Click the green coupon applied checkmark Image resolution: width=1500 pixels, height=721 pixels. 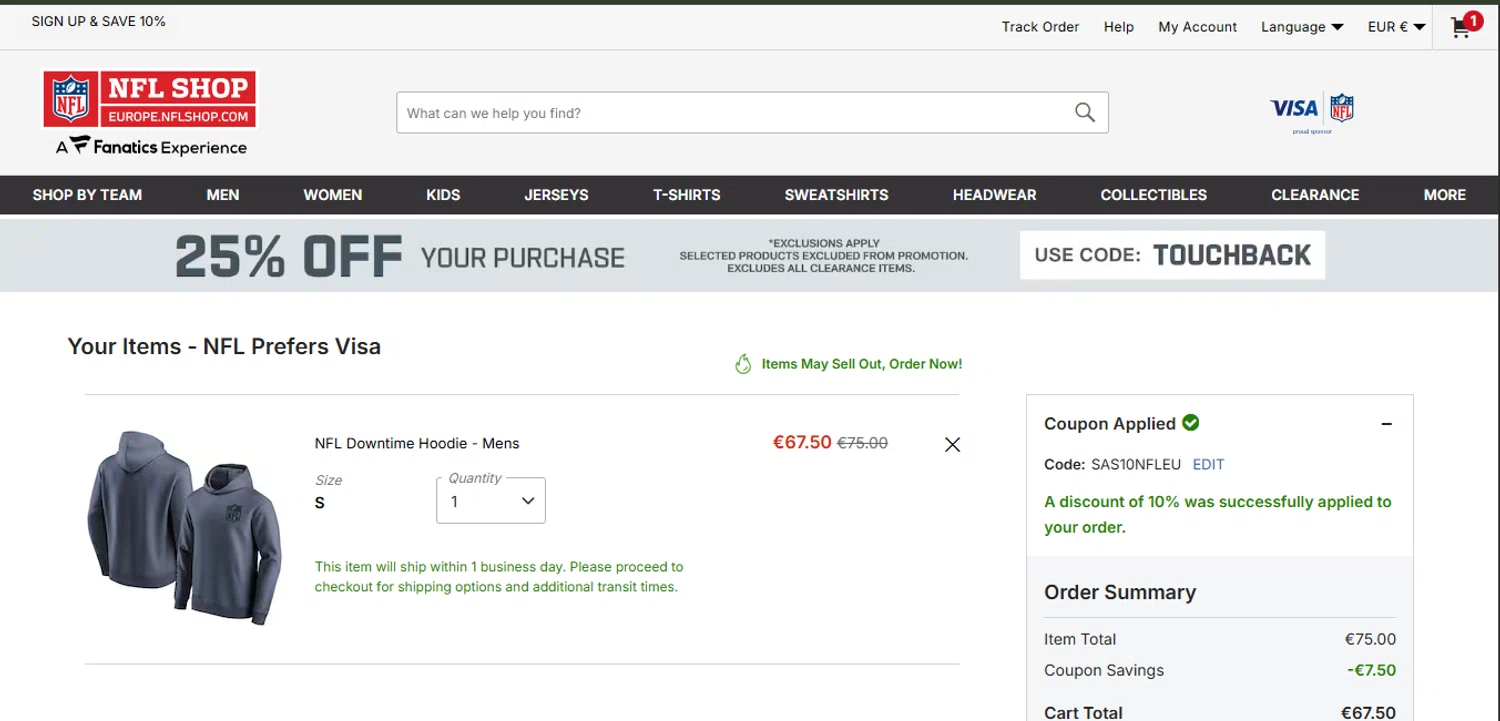(1190, 423)
